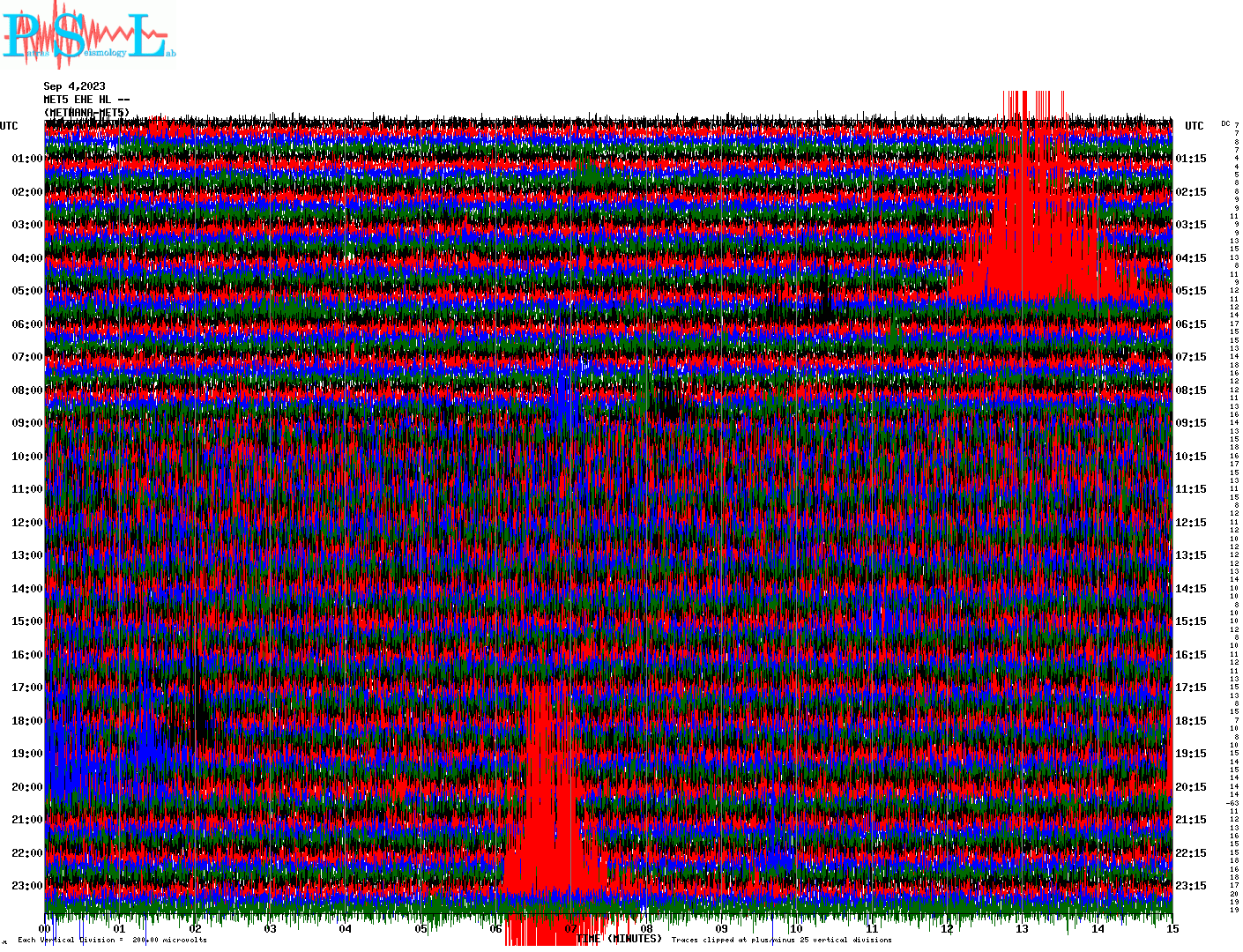Select the 05:00 hour label on left axis

coord(26,291)
